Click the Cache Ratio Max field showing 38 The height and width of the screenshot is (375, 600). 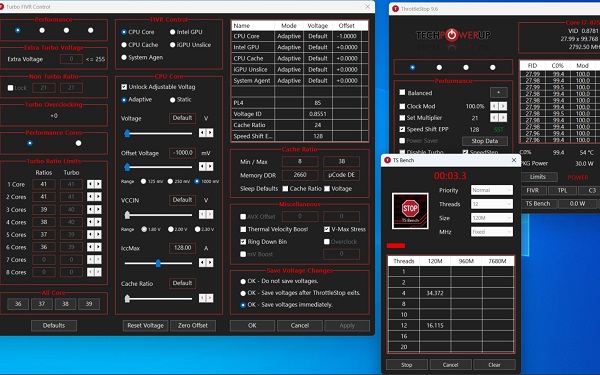tap(341, 161)
